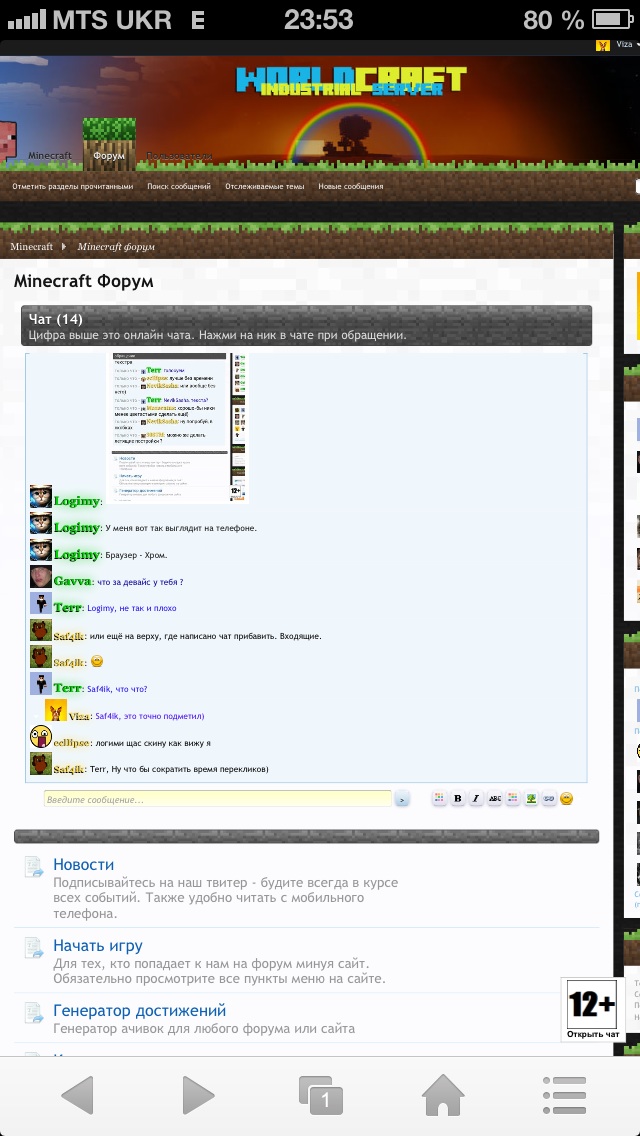This screenshot has height=1136, width=640.
Task: Open the screenshot thumbnail in chat
Action: click(180, 427)
